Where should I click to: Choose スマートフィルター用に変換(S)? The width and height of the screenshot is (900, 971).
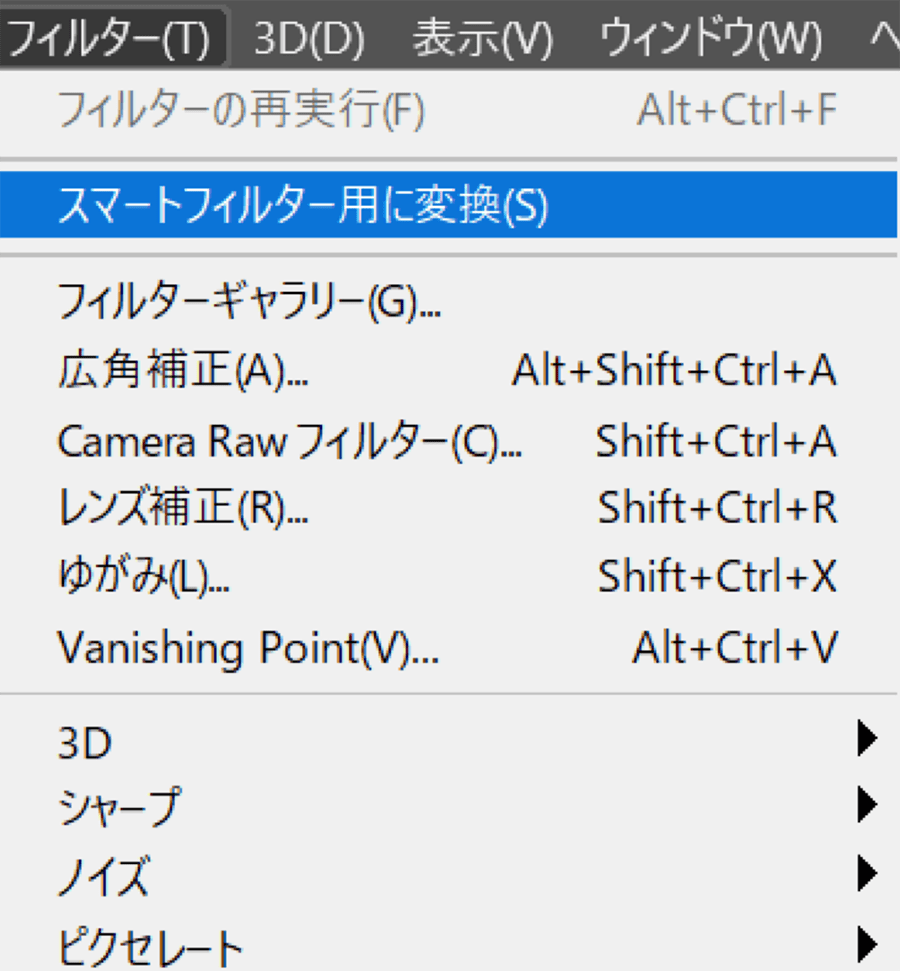pos(448,204)
